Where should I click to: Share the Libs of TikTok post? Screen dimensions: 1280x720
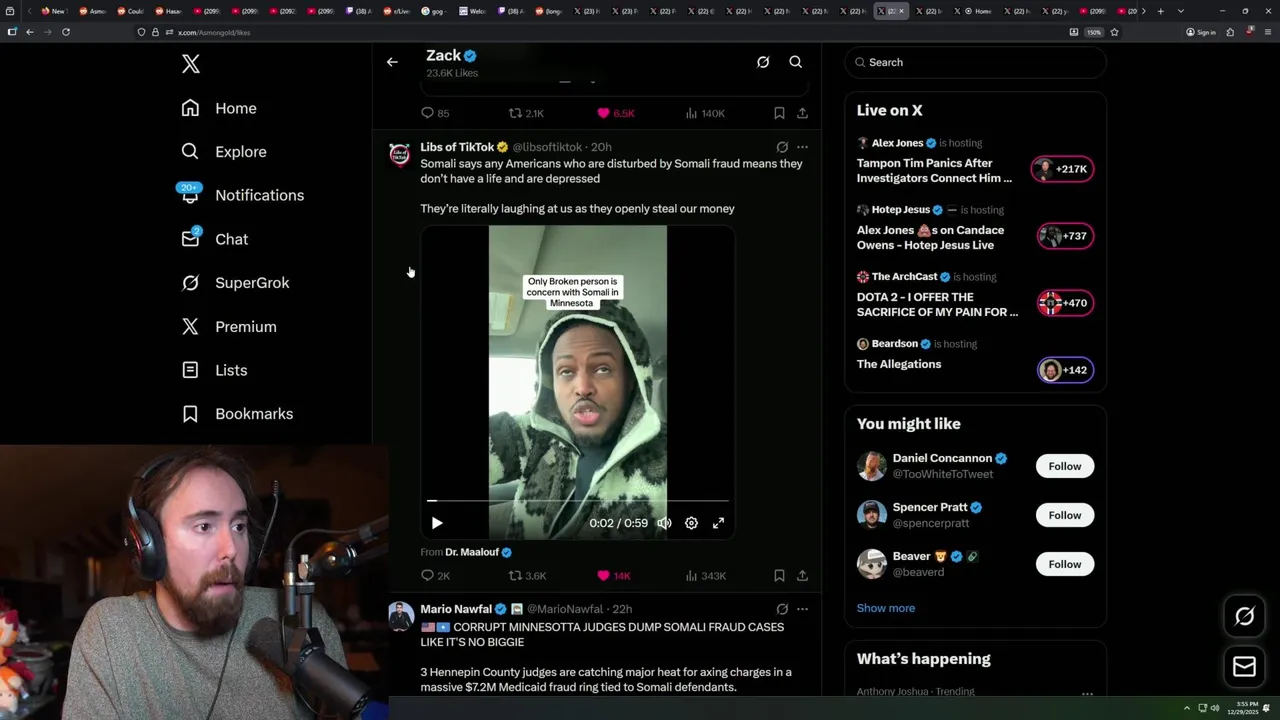(802, 576)
